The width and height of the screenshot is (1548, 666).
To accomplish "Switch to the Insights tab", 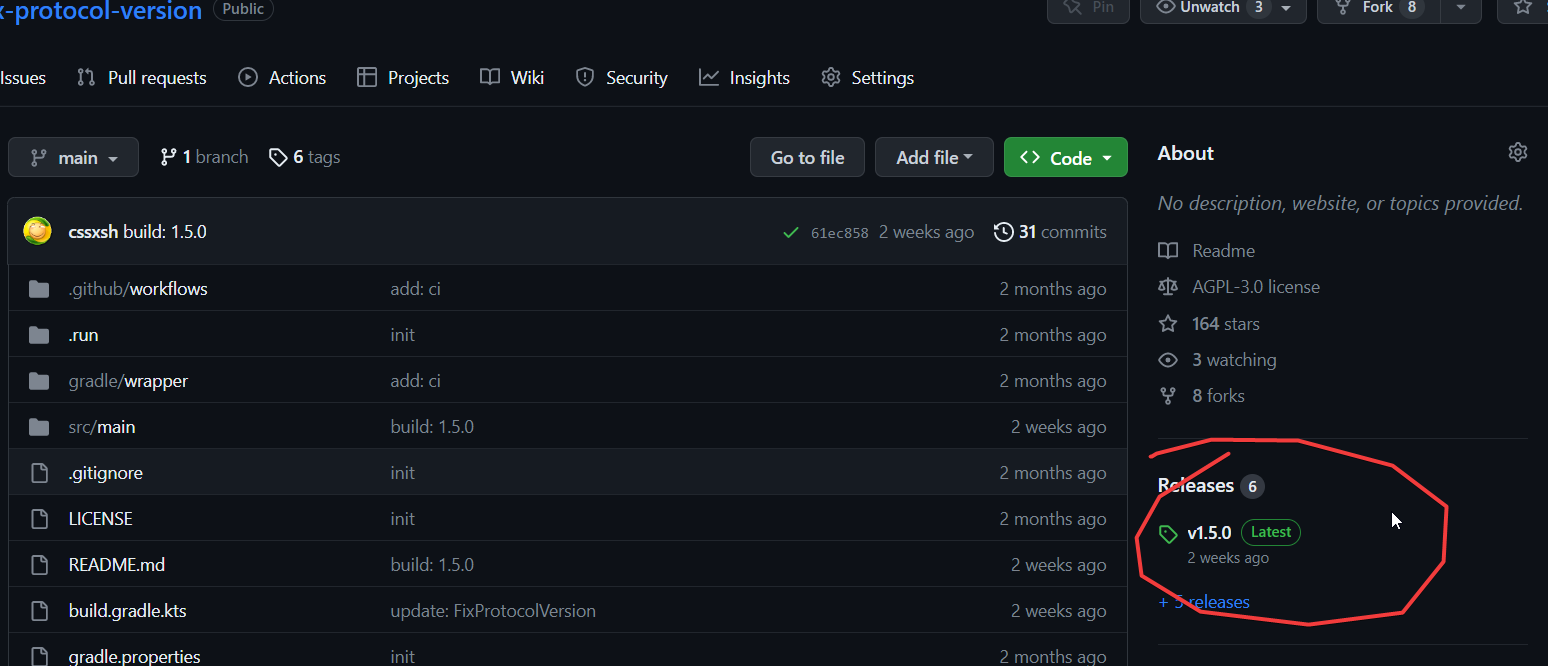I will pyautogui.click(x=744, y=77).
